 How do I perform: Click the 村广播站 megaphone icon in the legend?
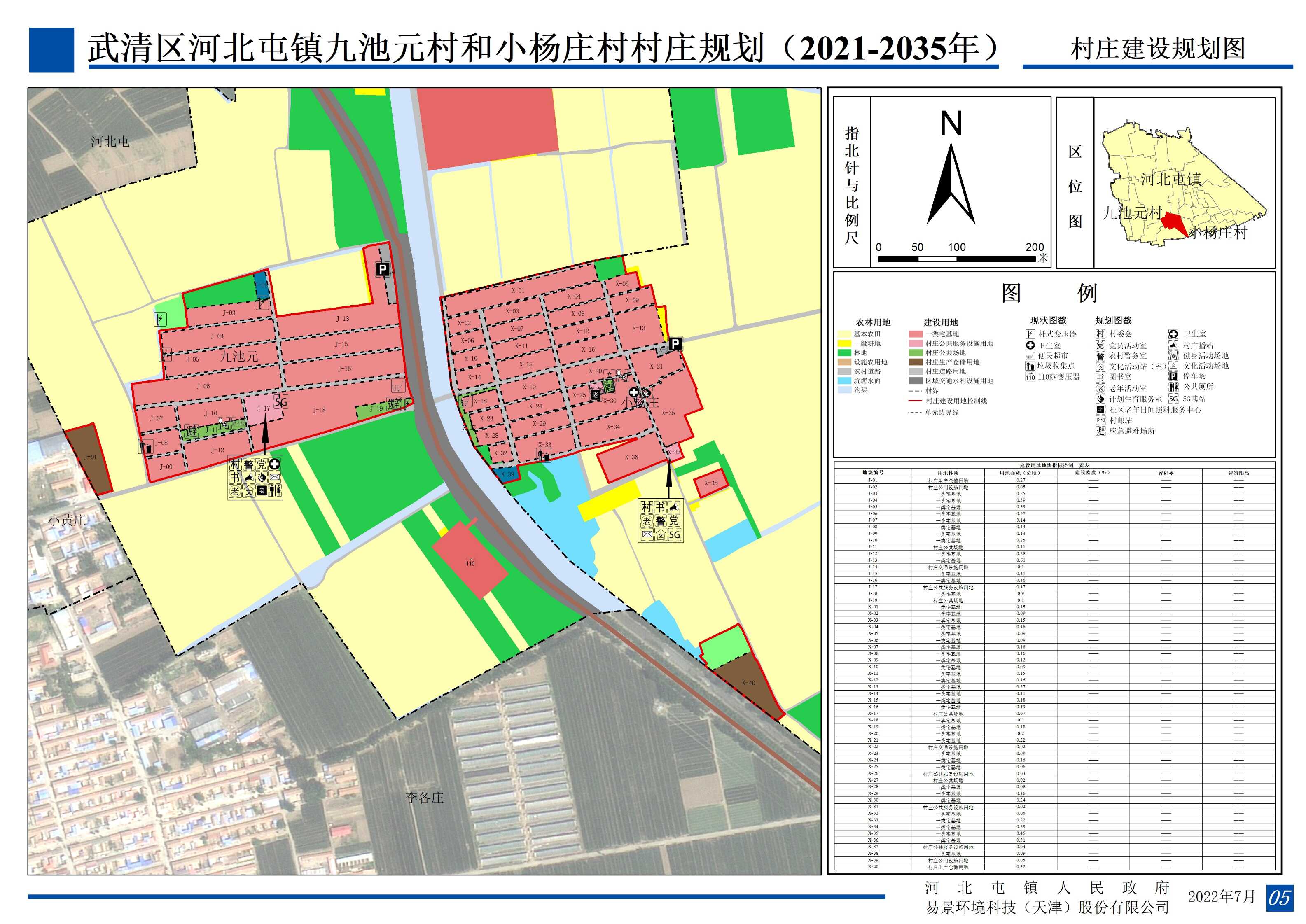1173,345
